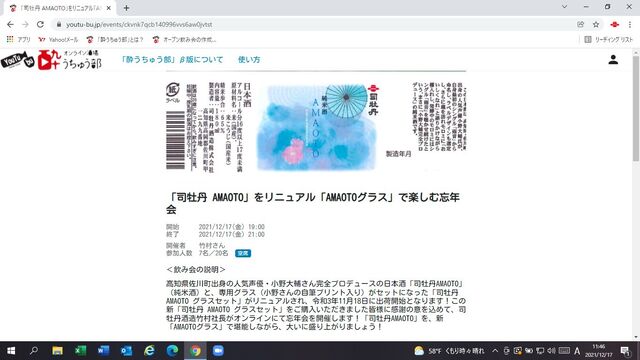Click the 酔うちゅう部 site logo
This screenshot has width=640, height=360.
(x=51, y=60)
